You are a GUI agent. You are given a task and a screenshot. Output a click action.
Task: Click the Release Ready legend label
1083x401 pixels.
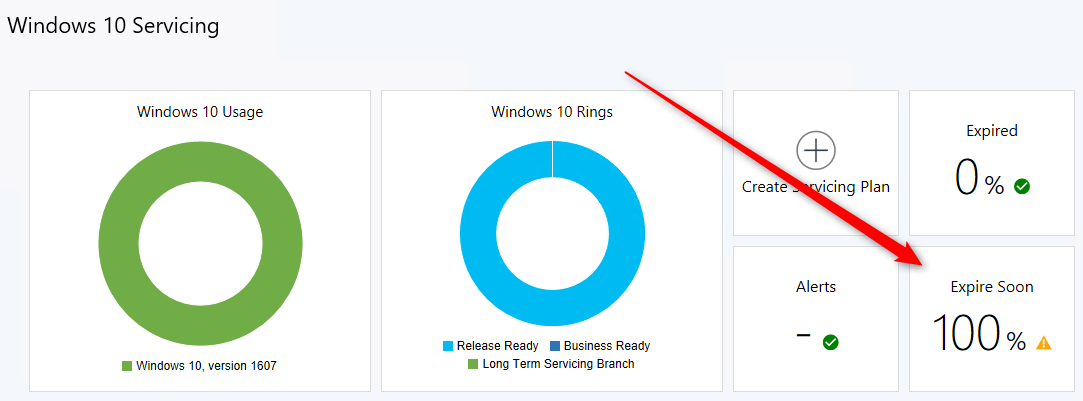point(497,346)
